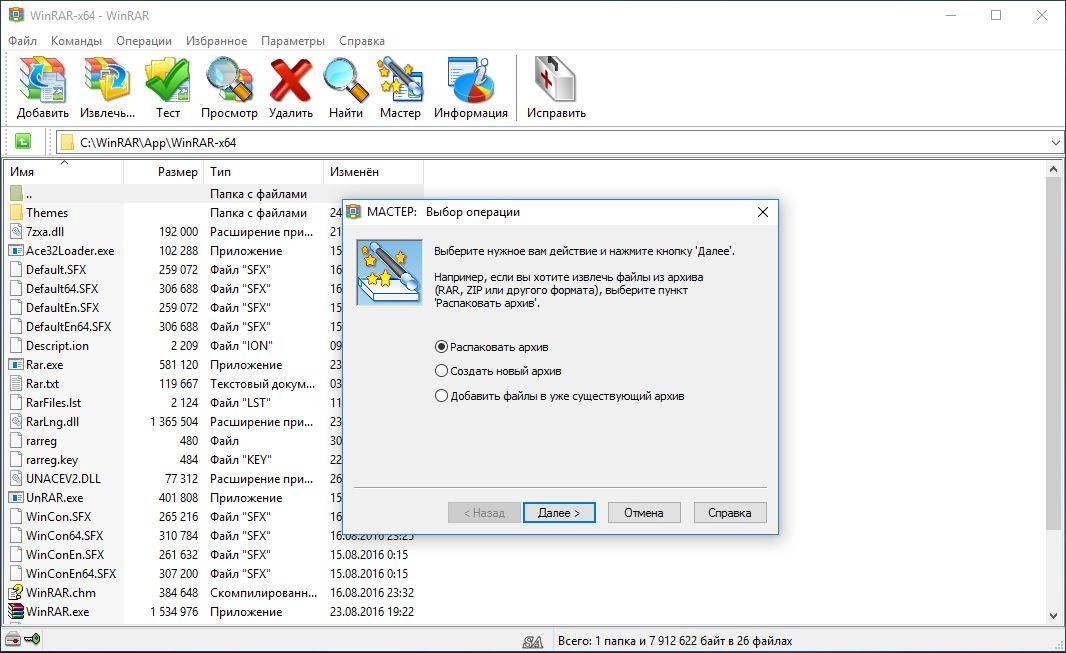Open the Параметры menu
The height and width of the screenshot is (653, 1066).
click(293, 41)
